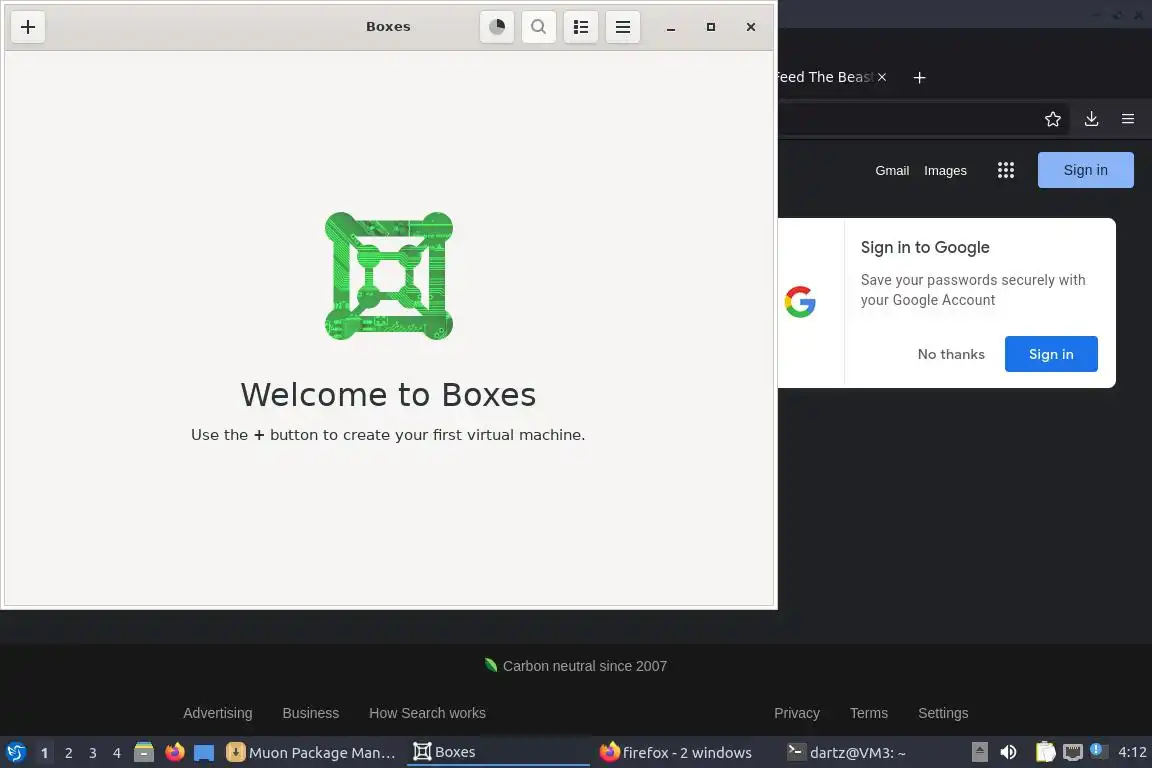
Task: Click Sign in within the Google popup
Action: click(1051, 354)
